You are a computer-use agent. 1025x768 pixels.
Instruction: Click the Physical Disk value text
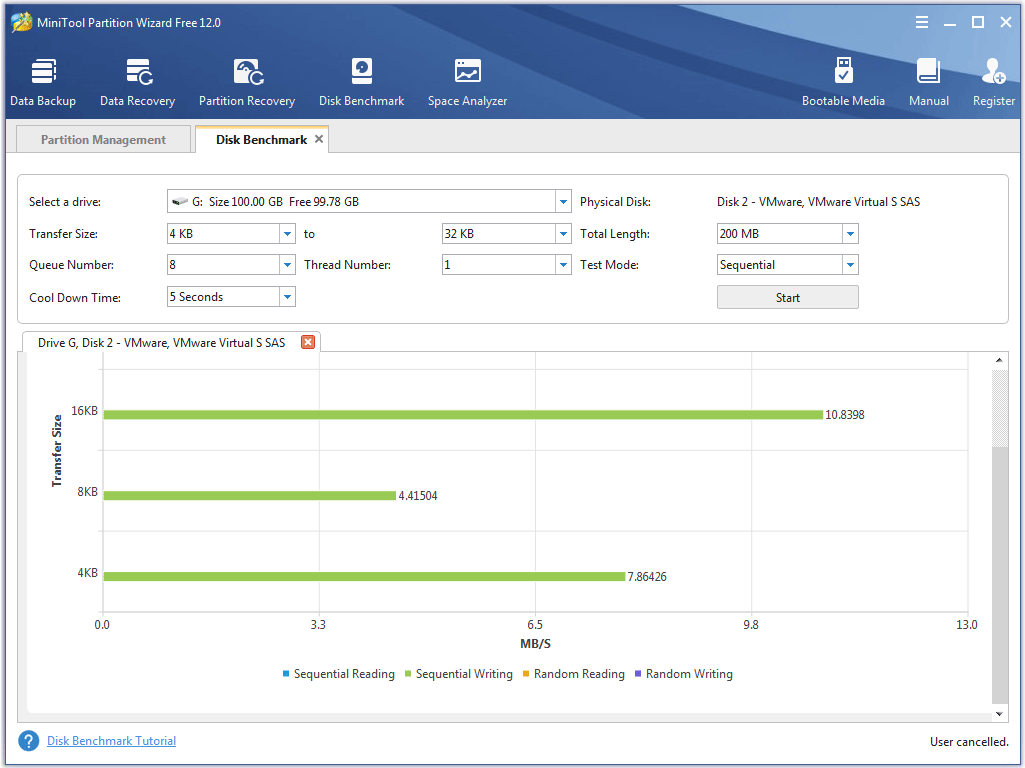(818, 202)
